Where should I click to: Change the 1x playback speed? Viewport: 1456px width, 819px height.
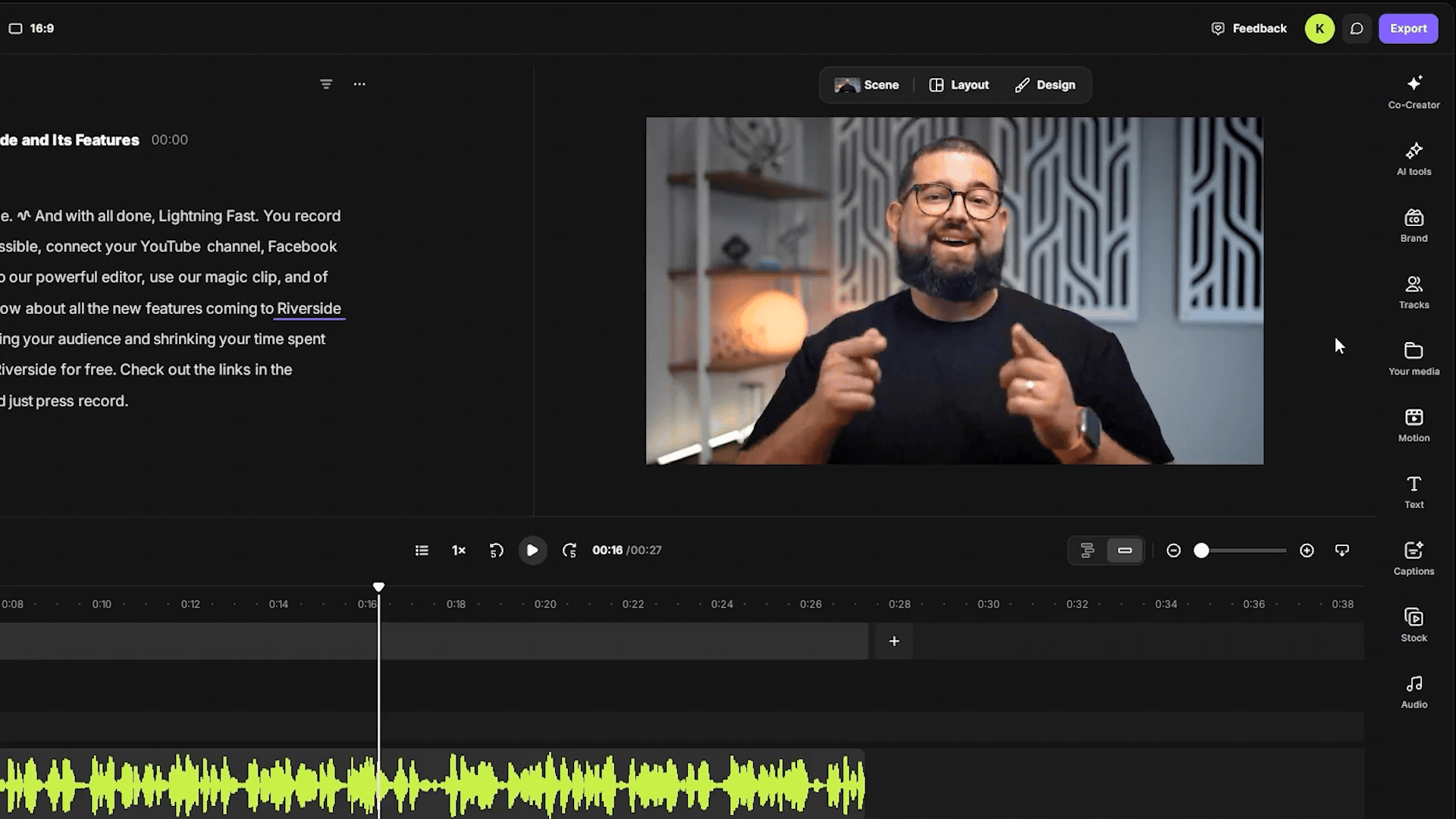pos(459,551)
